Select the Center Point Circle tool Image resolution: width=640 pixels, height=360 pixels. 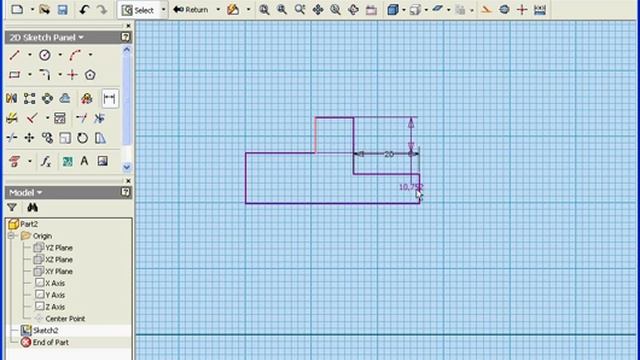[x=45, y=55]
